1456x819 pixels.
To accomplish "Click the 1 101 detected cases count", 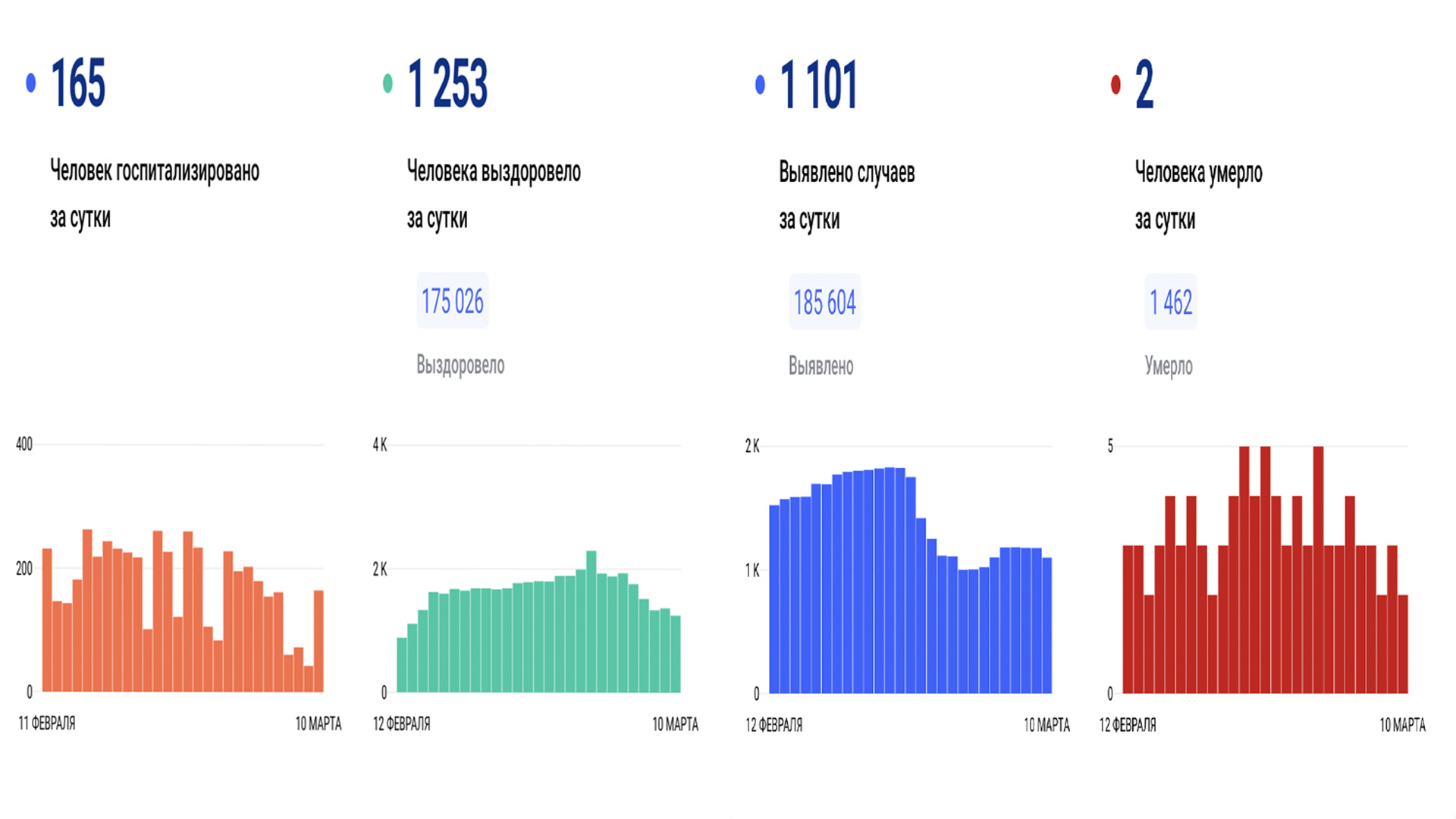I will click(x=818, y=85).
